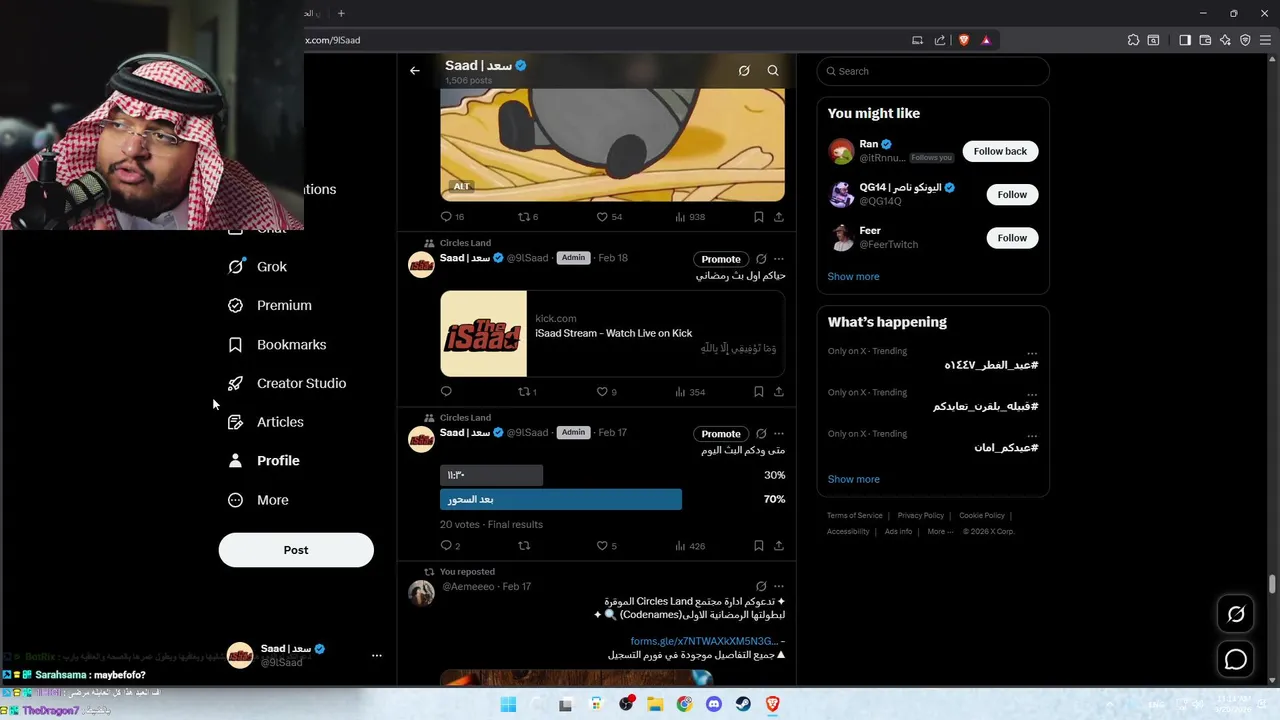
Task: Open Brave extensions puzzle icon
Action: 1133,40
